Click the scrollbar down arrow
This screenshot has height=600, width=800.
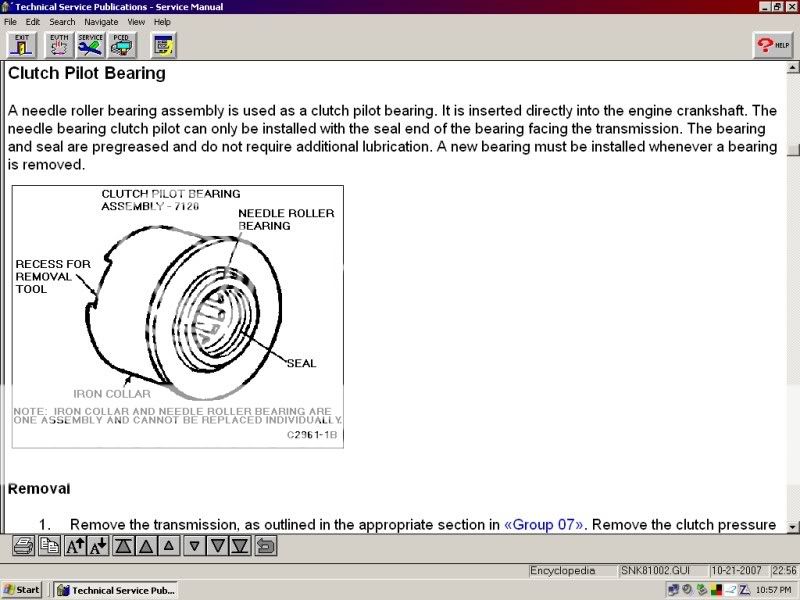tap(792, 525)
